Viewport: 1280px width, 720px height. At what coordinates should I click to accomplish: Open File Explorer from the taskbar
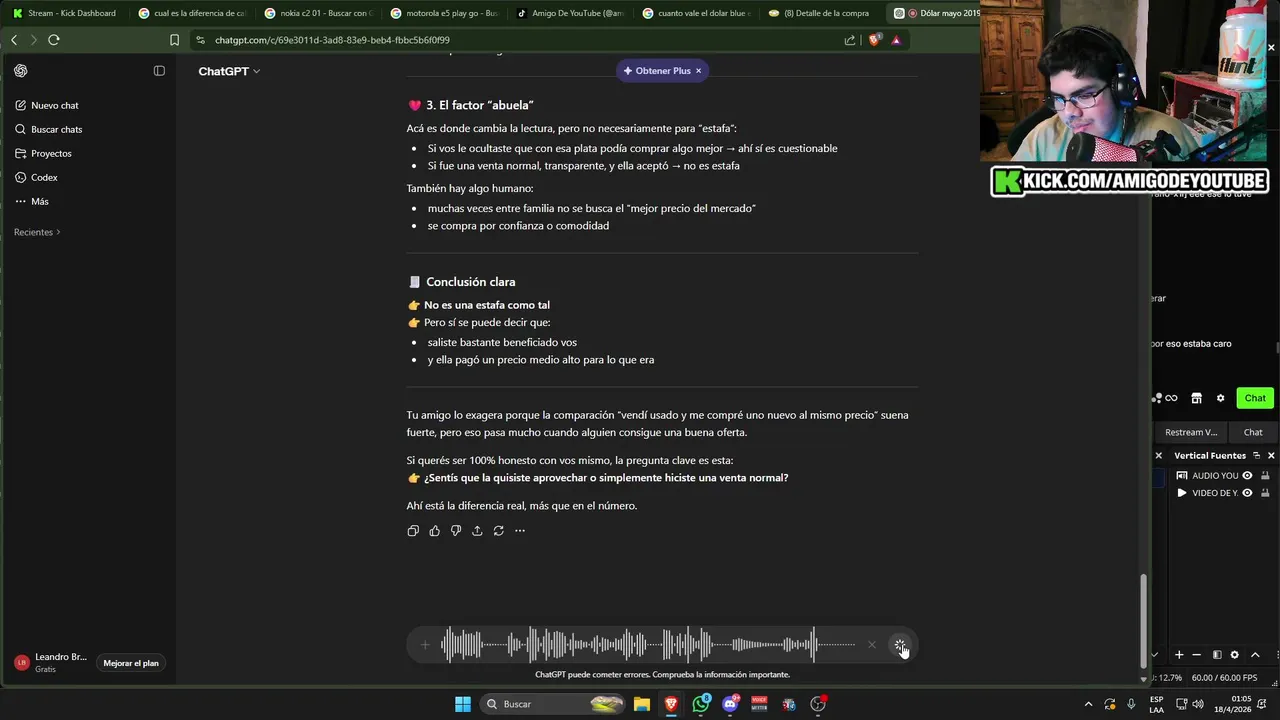coord(642,704)
